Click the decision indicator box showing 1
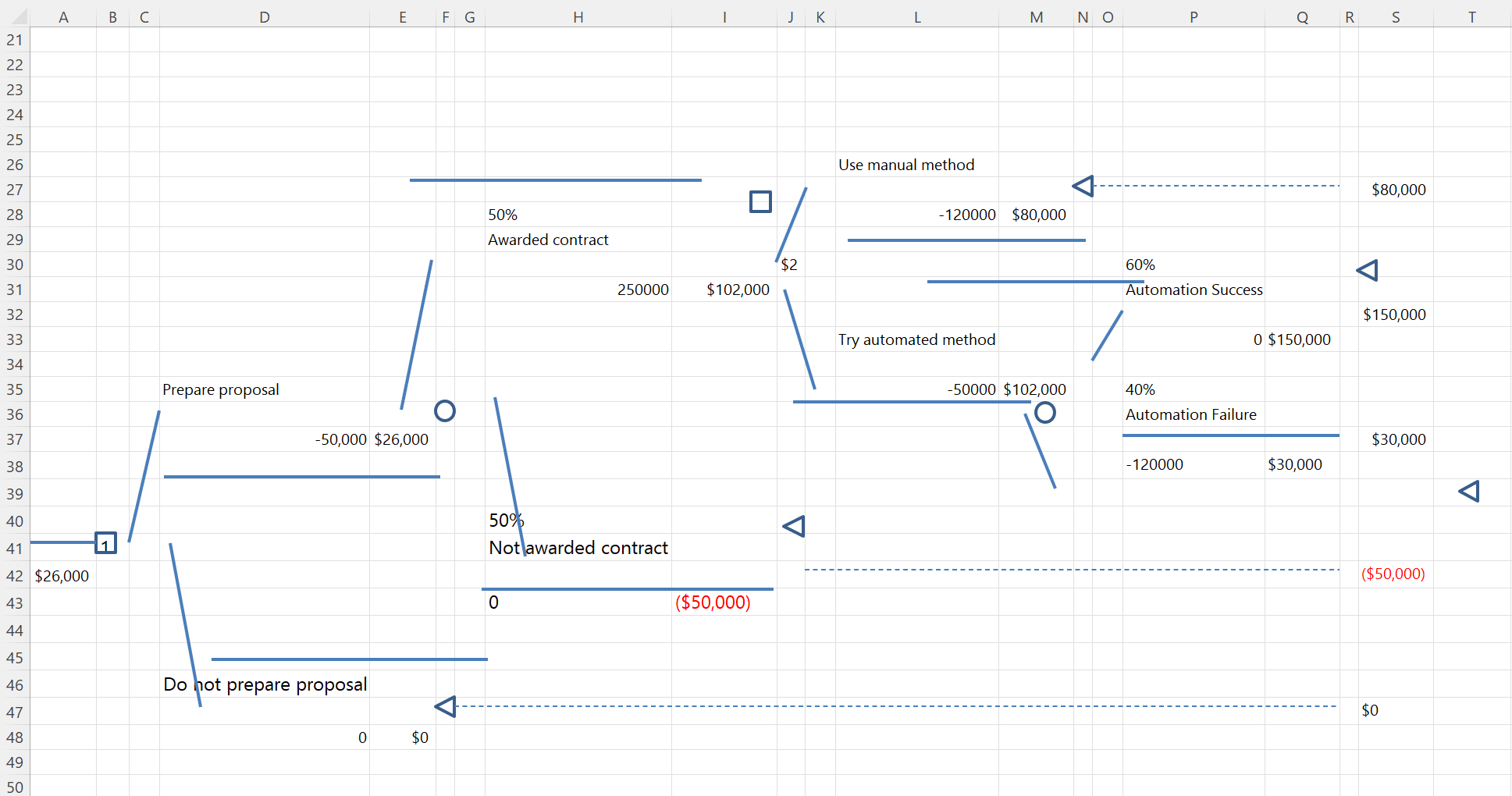 105,542
